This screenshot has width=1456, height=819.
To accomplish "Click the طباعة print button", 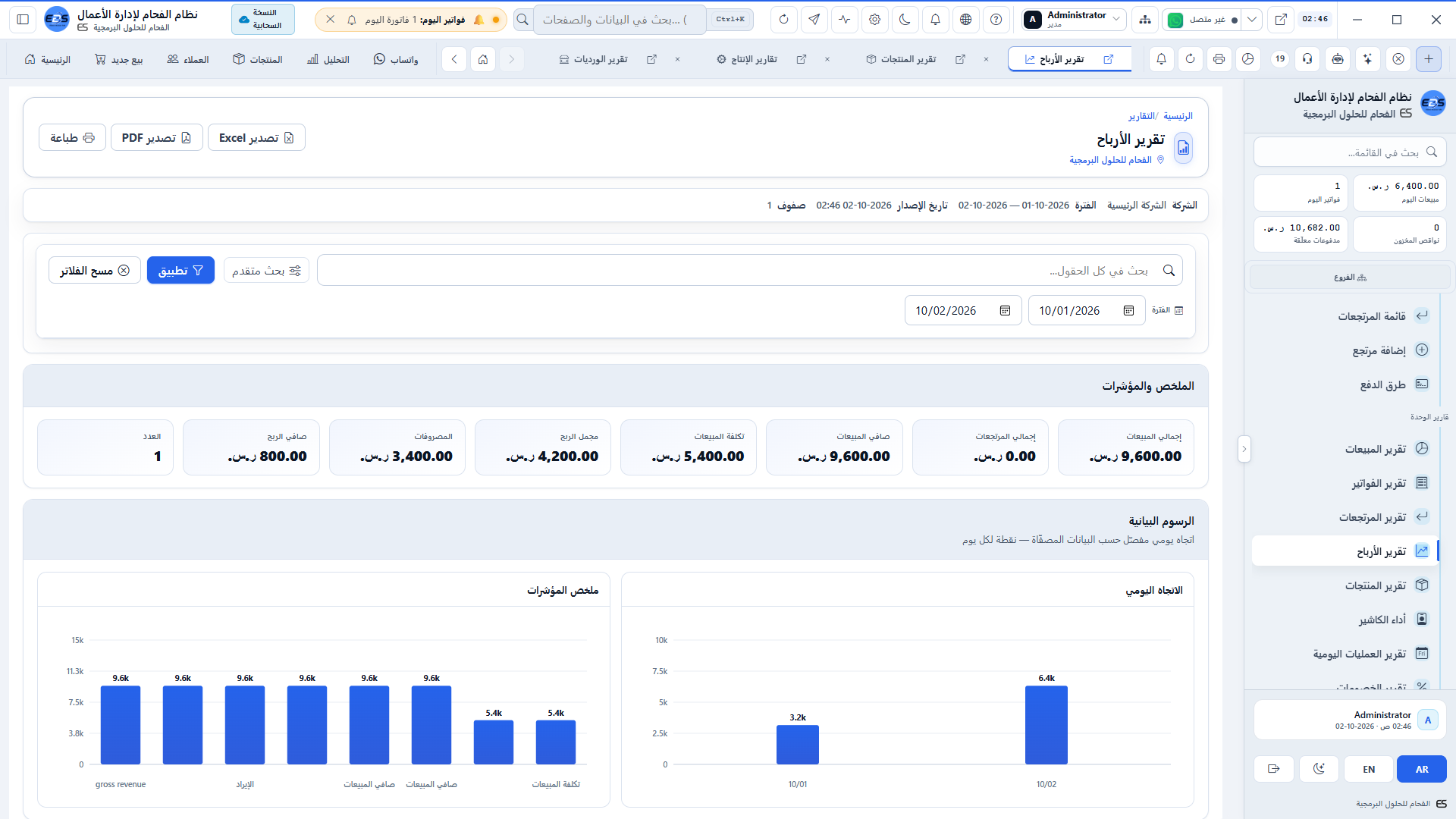I will pyautogui.click(x=72, y=138).
